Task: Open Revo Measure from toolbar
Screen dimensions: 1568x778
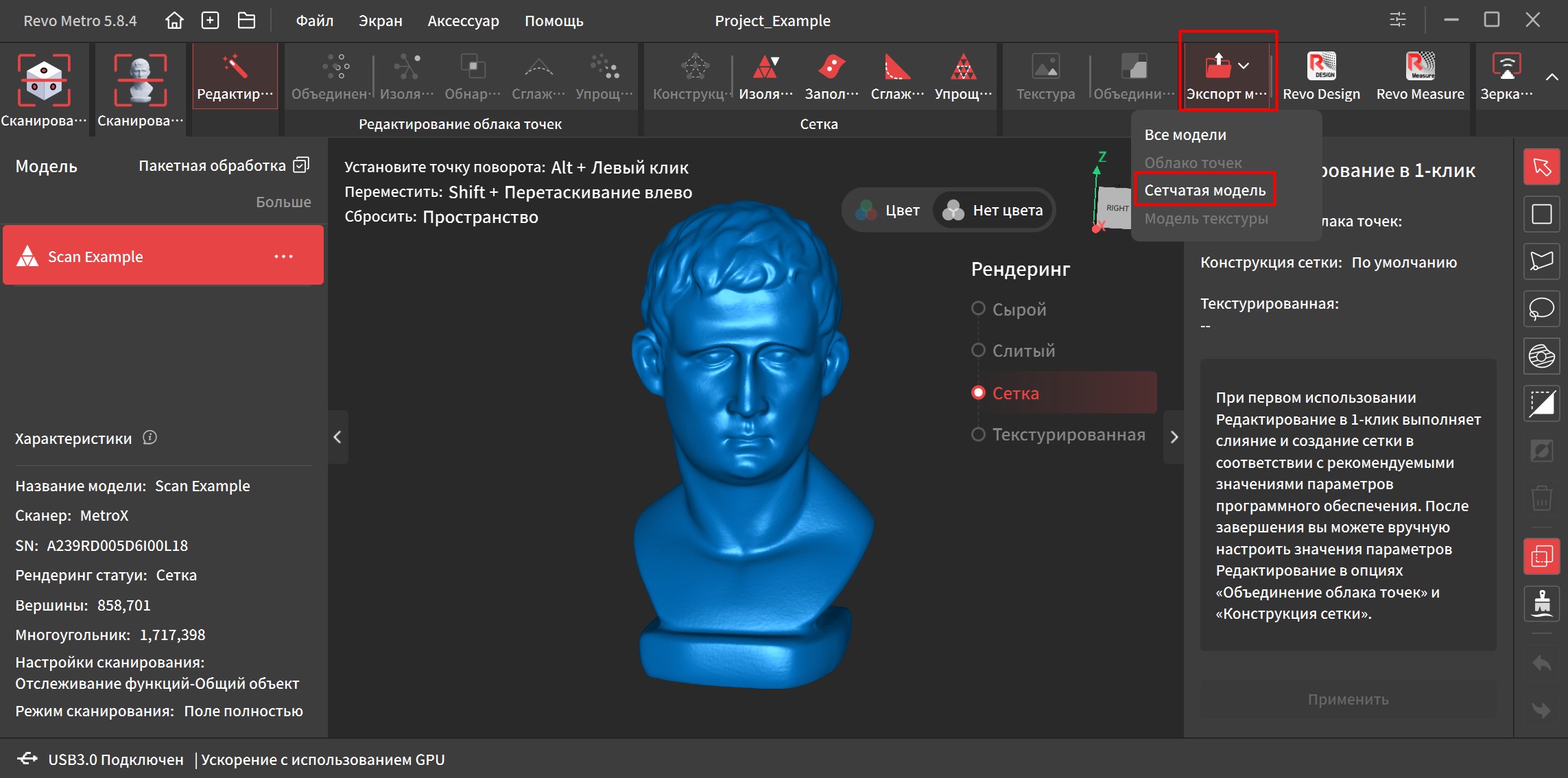Action: (1420, 67)
